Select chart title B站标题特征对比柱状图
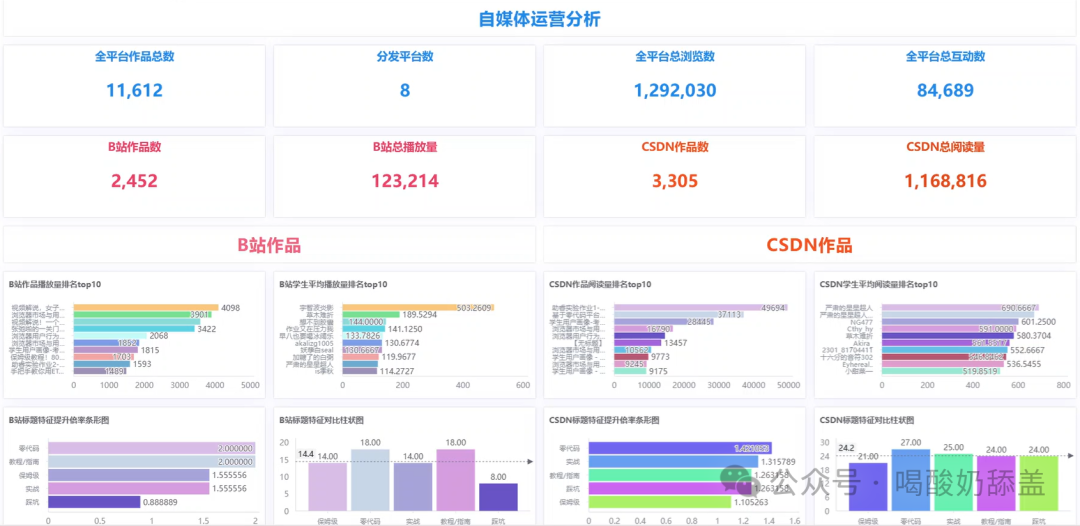The image size is (1080, 526). click(x=322, y=419)
